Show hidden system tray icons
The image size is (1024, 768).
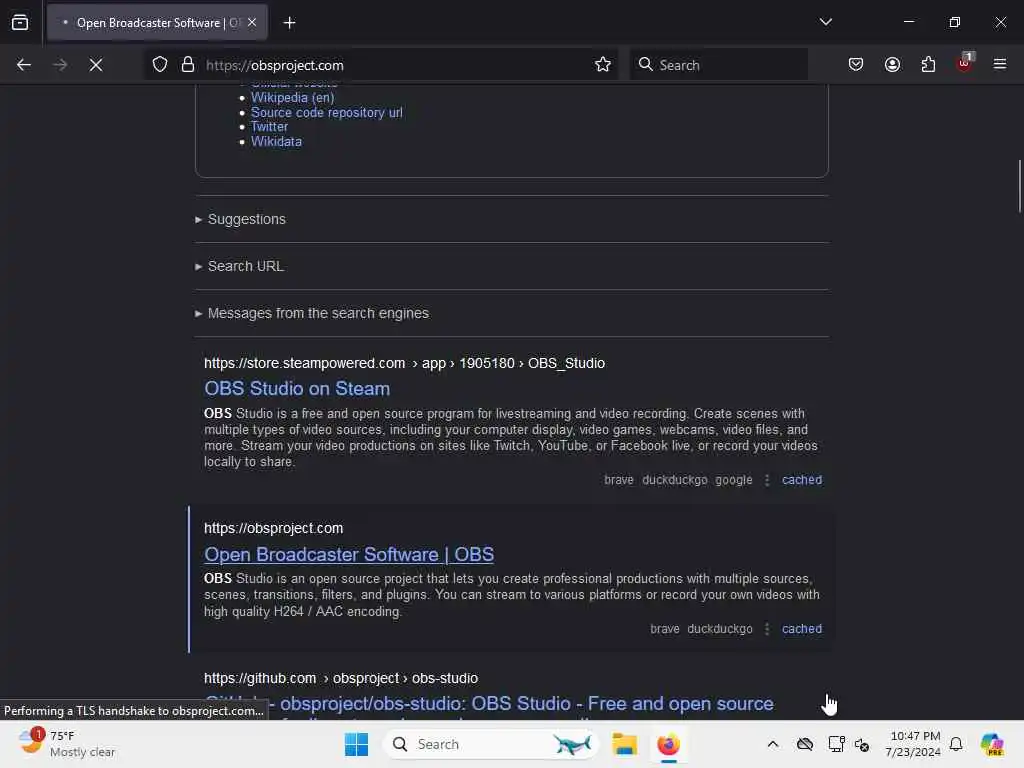click(773, 744)
